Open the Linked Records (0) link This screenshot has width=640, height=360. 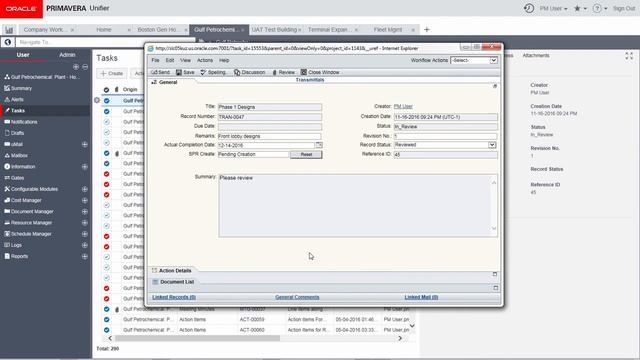pos(174,297)
